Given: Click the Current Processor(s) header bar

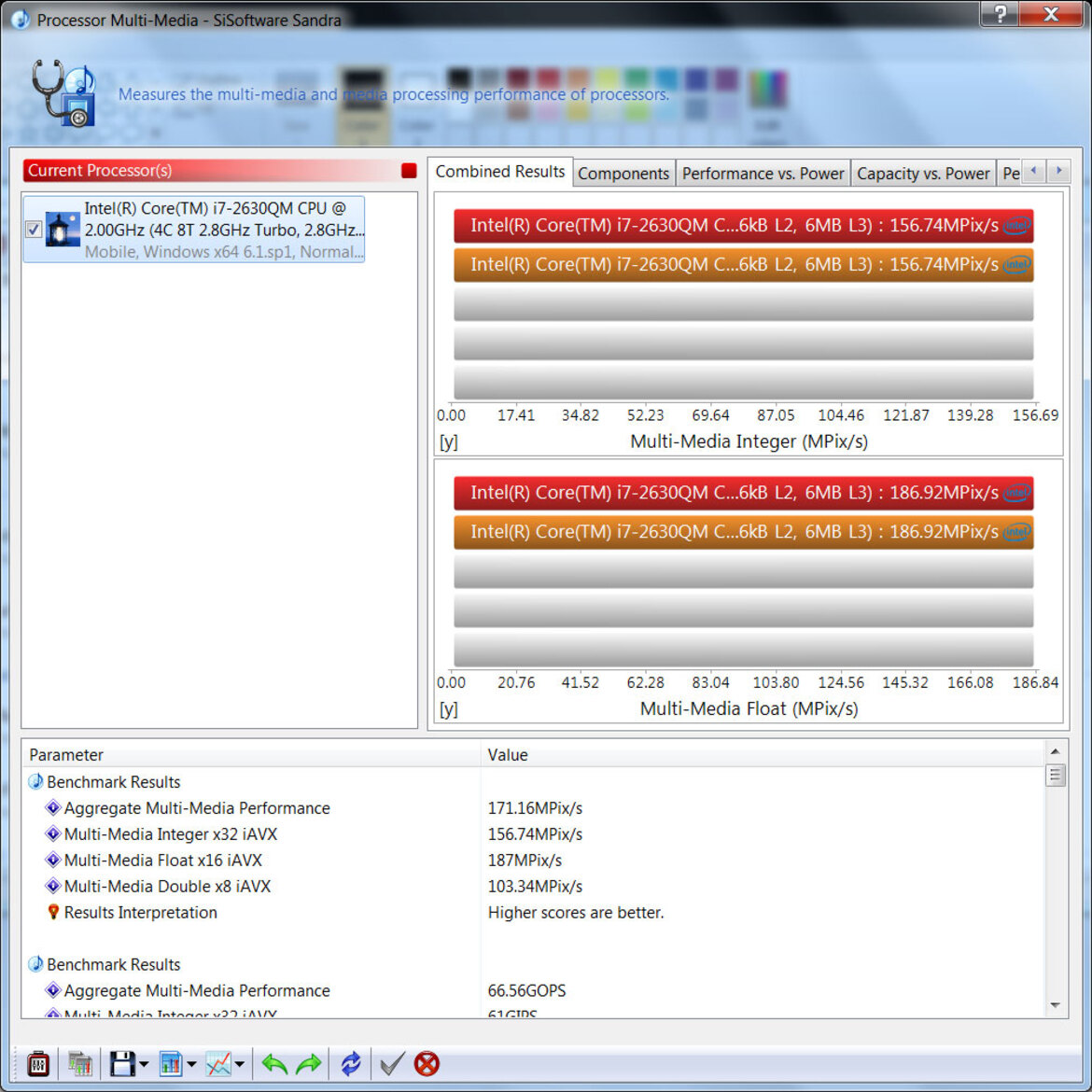Looking at the screenshot, I should (x=220, y=171).
